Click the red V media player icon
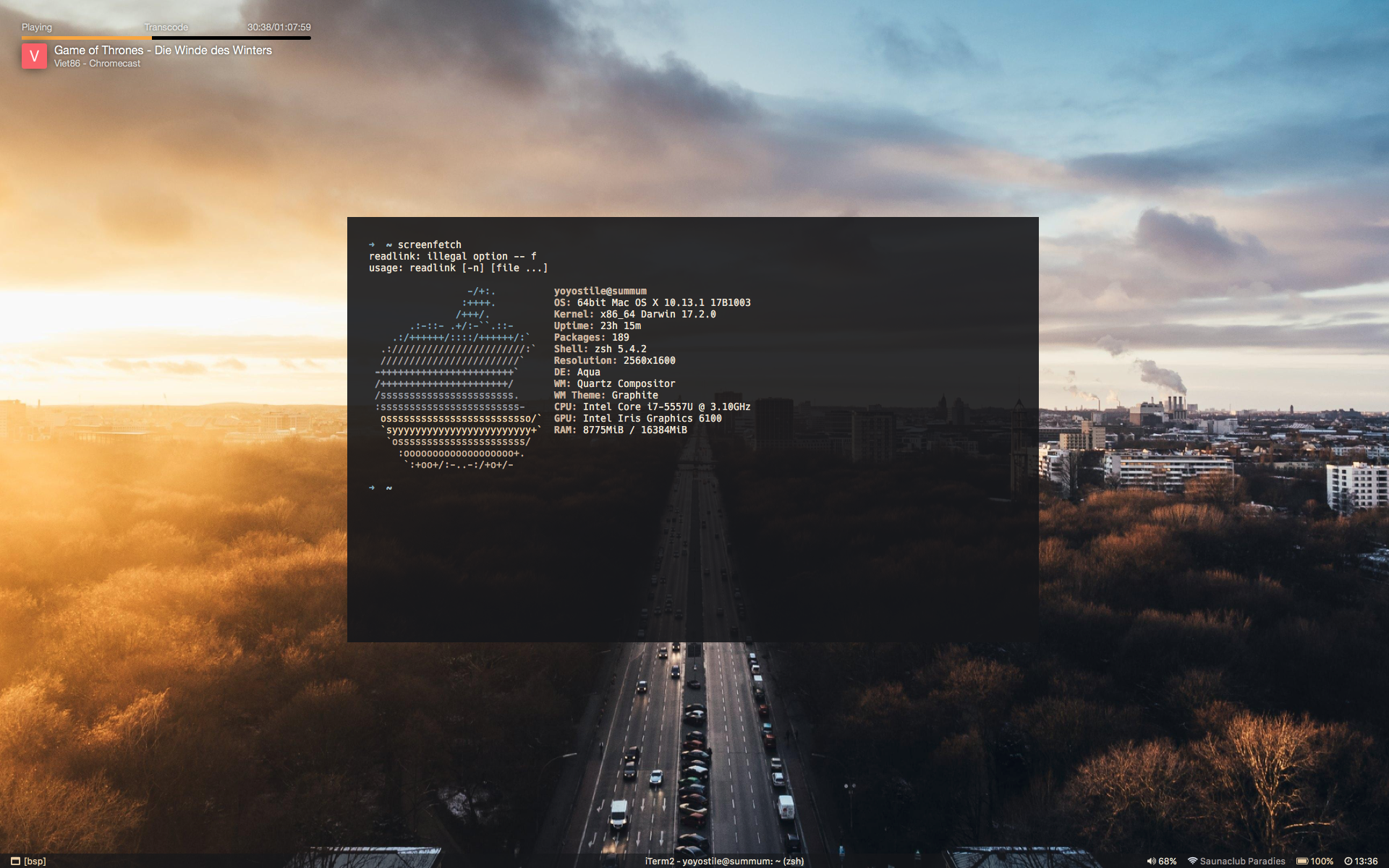Image resolution: width=1389 pixels, height=868 pixels. (34, 56)
